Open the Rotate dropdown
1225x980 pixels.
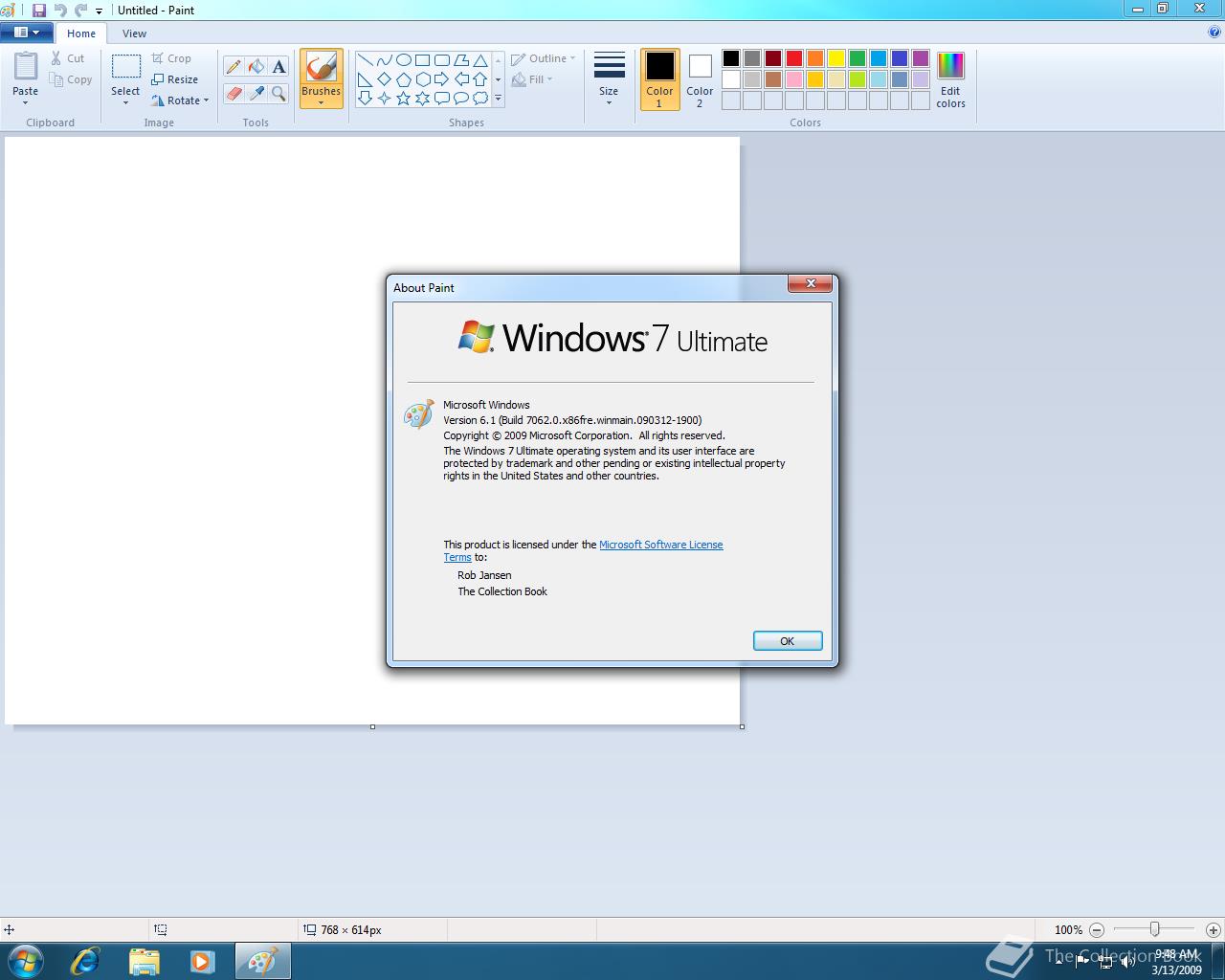click(179, 100)
